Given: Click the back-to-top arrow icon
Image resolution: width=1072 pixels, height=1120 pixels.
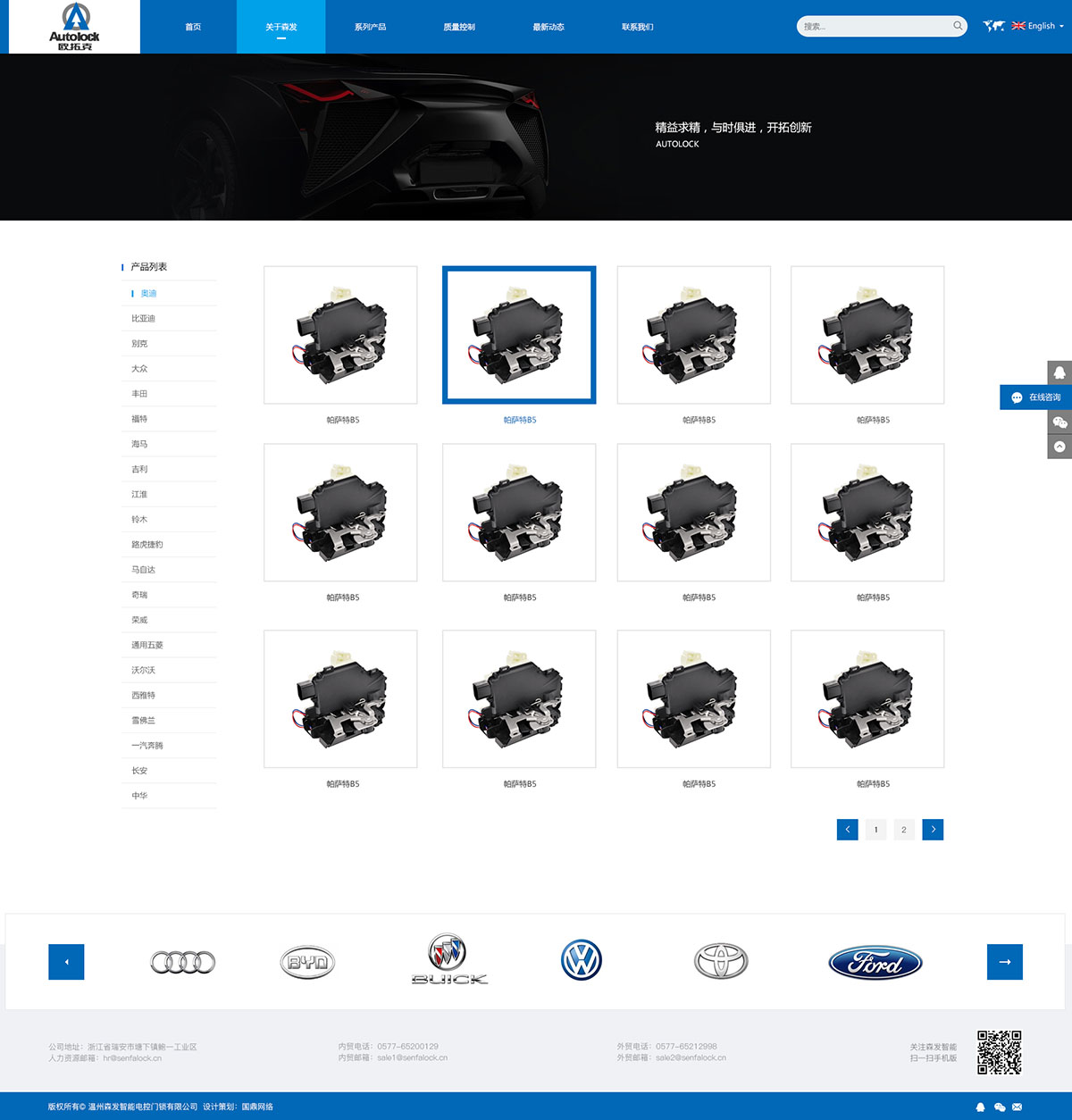Looking at the screenshot, I should click(x=1059, y=447).
